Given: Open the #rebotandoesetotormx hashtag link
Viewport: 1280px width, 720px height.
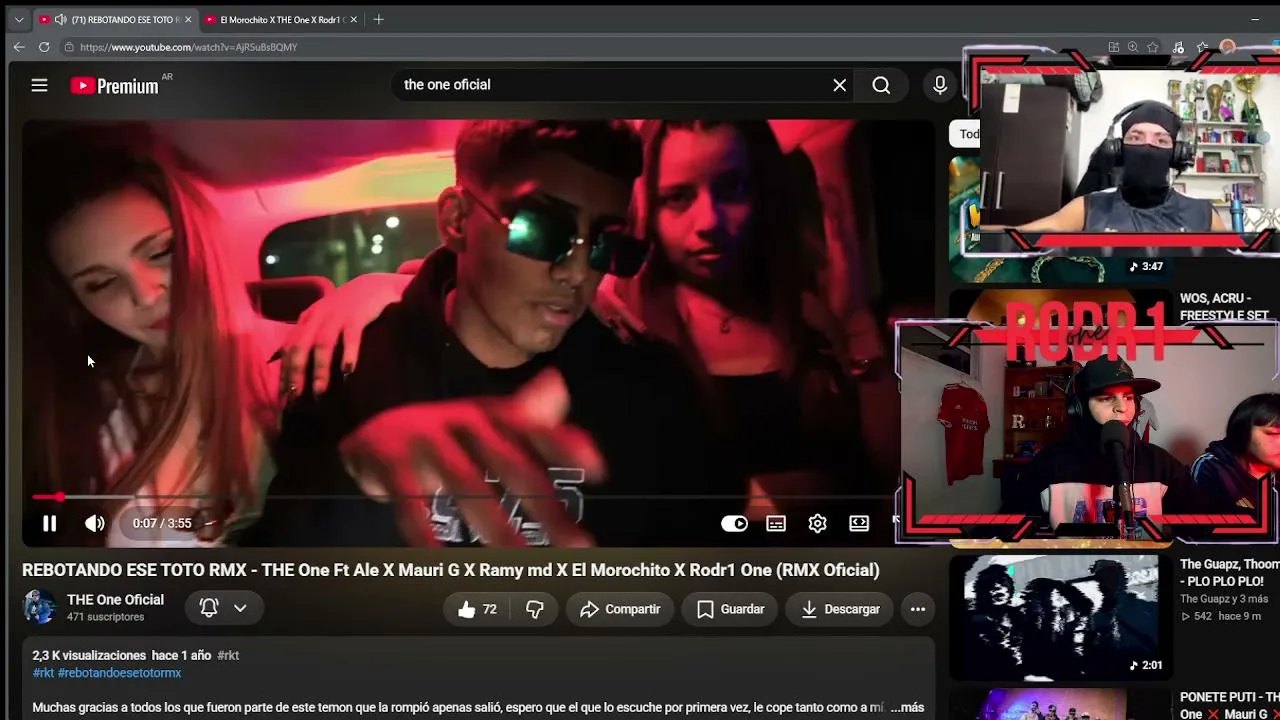Looking at the screenshot, I should coord(120,673).
